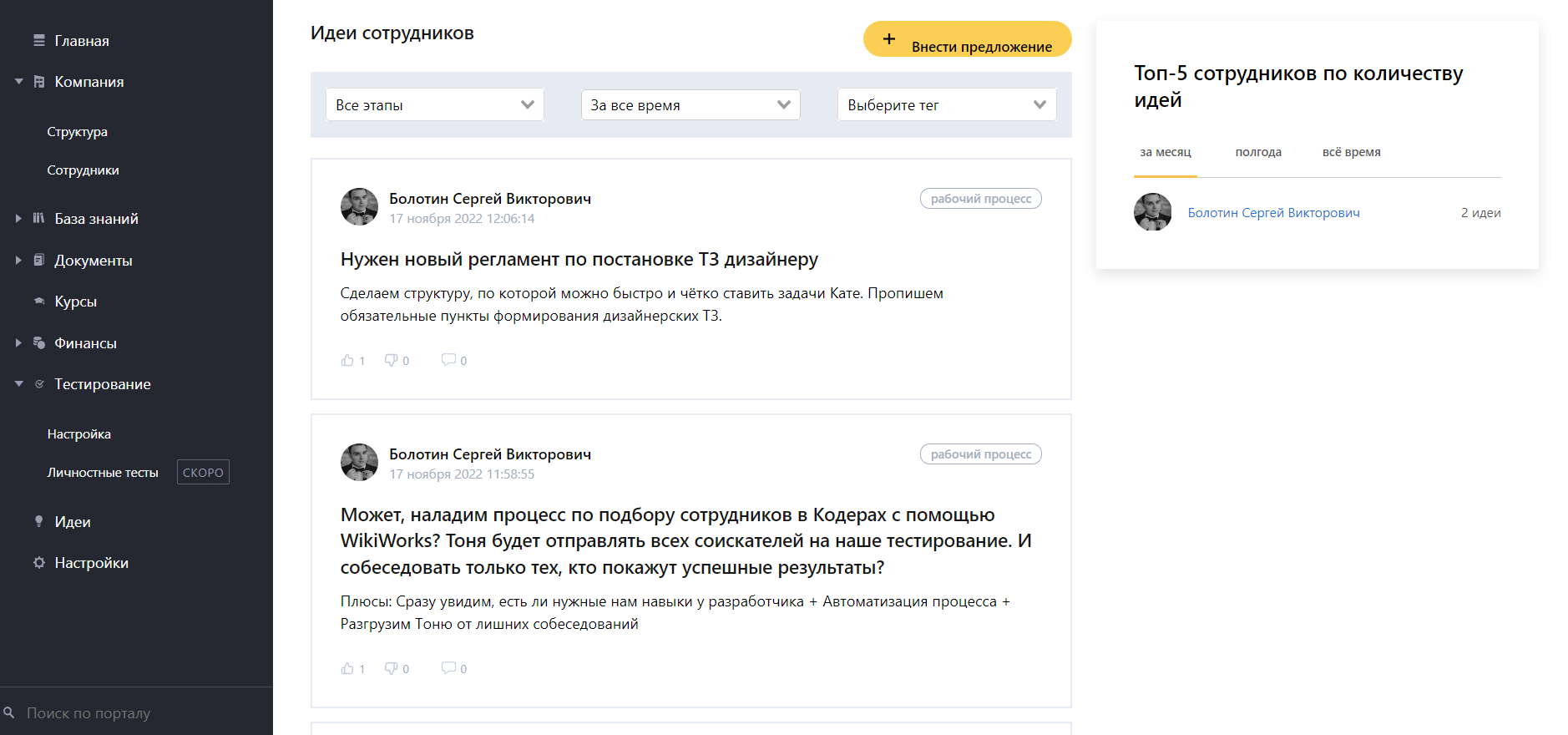Viewport: 1568px width, 735px height.
Task: Click the Тестирование check icon
Action: pyautogui.click(x=39, y=384)
